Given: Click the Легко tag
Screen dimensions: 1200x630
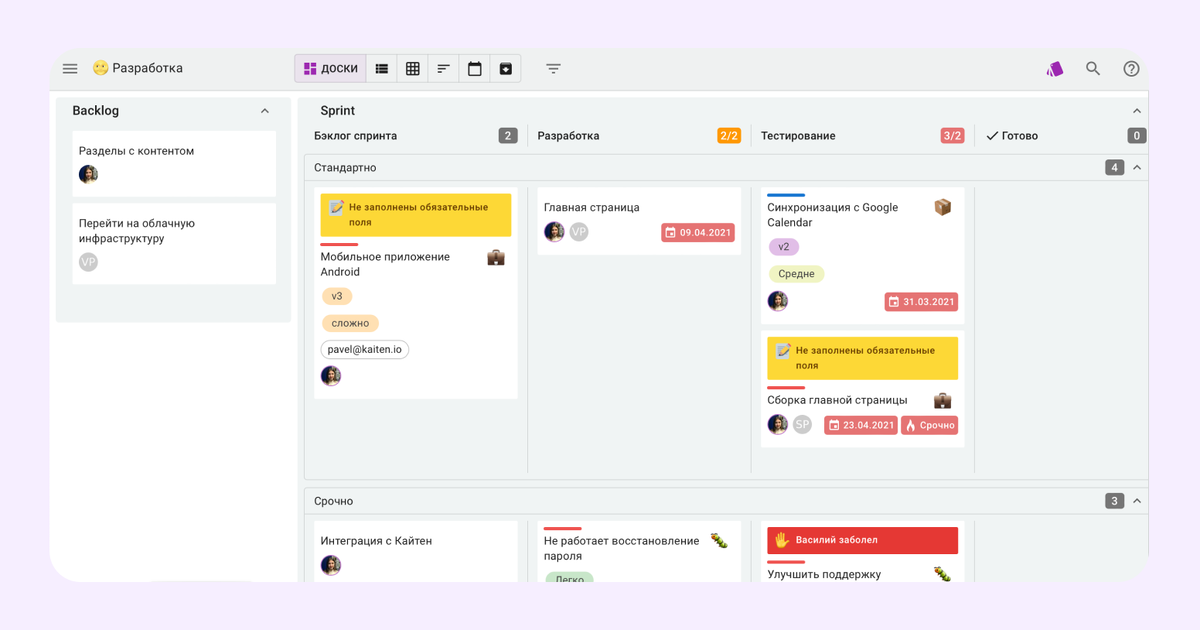Looking at the screenshot, I should pos(569,577).
